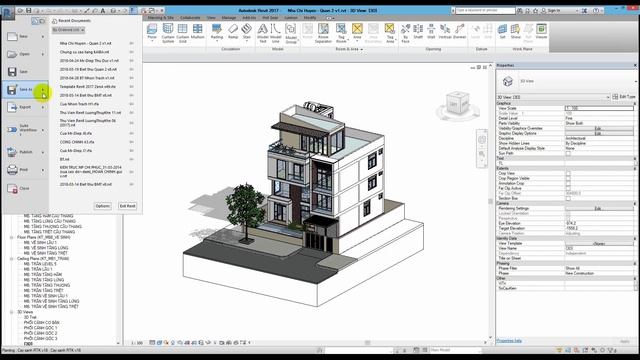Click the Shaft opening tool
Screen dimensions: 640x360
click(x=418, y=32)
